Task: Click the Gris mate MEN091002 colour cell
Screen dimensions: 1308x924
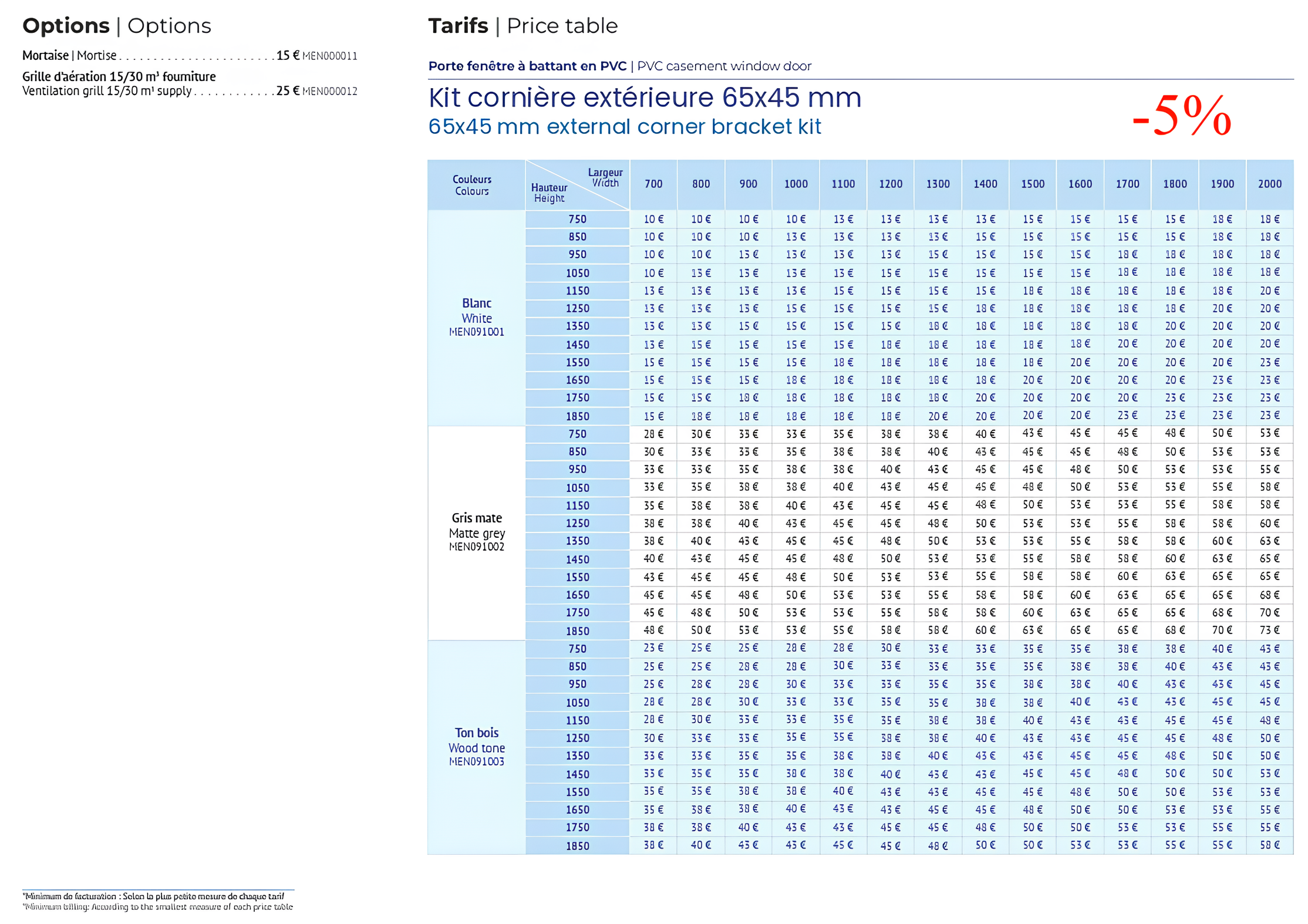Action: click(x=476, y=532)
